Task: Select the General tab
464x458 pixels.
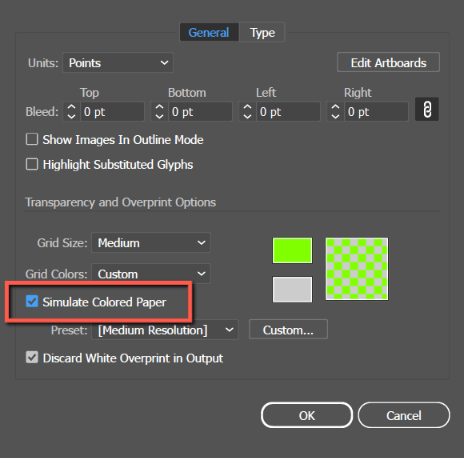Action: point(209,32)
